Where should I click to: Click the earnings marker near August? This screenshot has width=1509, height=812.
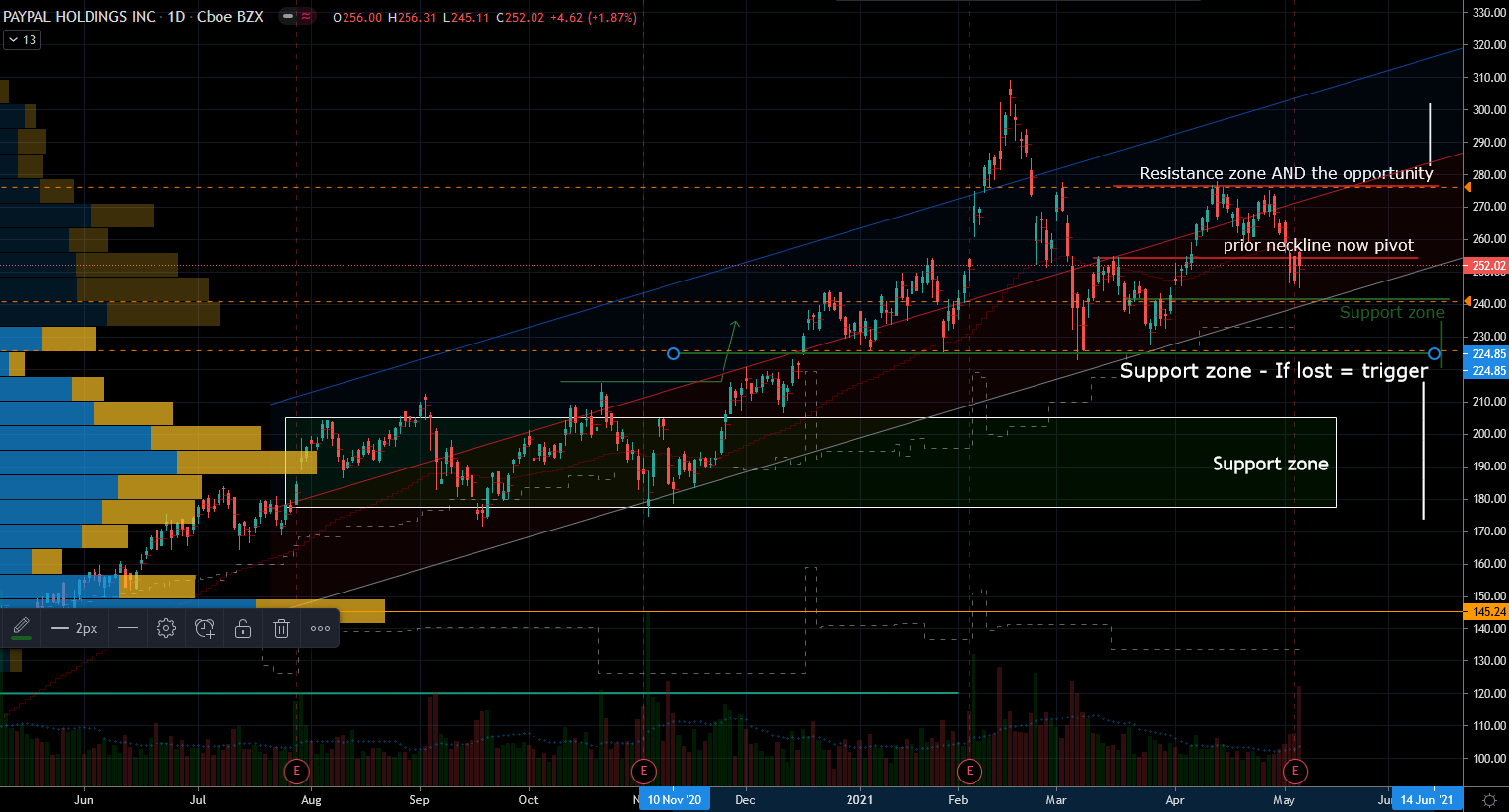(x=296, y=771)
